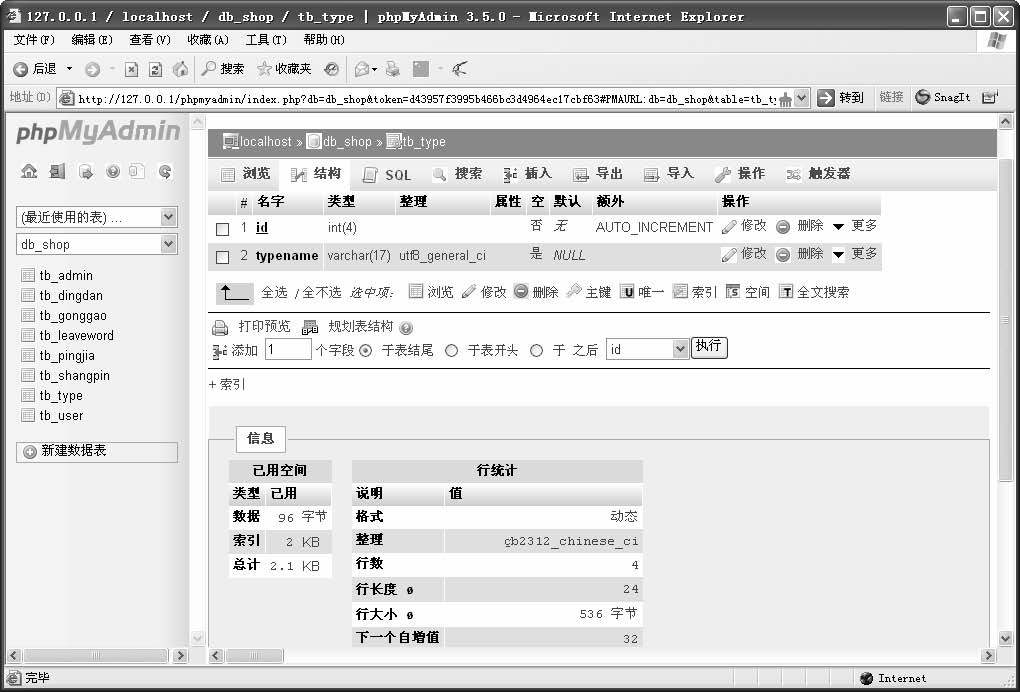Open the query window icon in sidebar
Image resolution: width=1020 pixels, height=692 pixels.
(85, 172)
